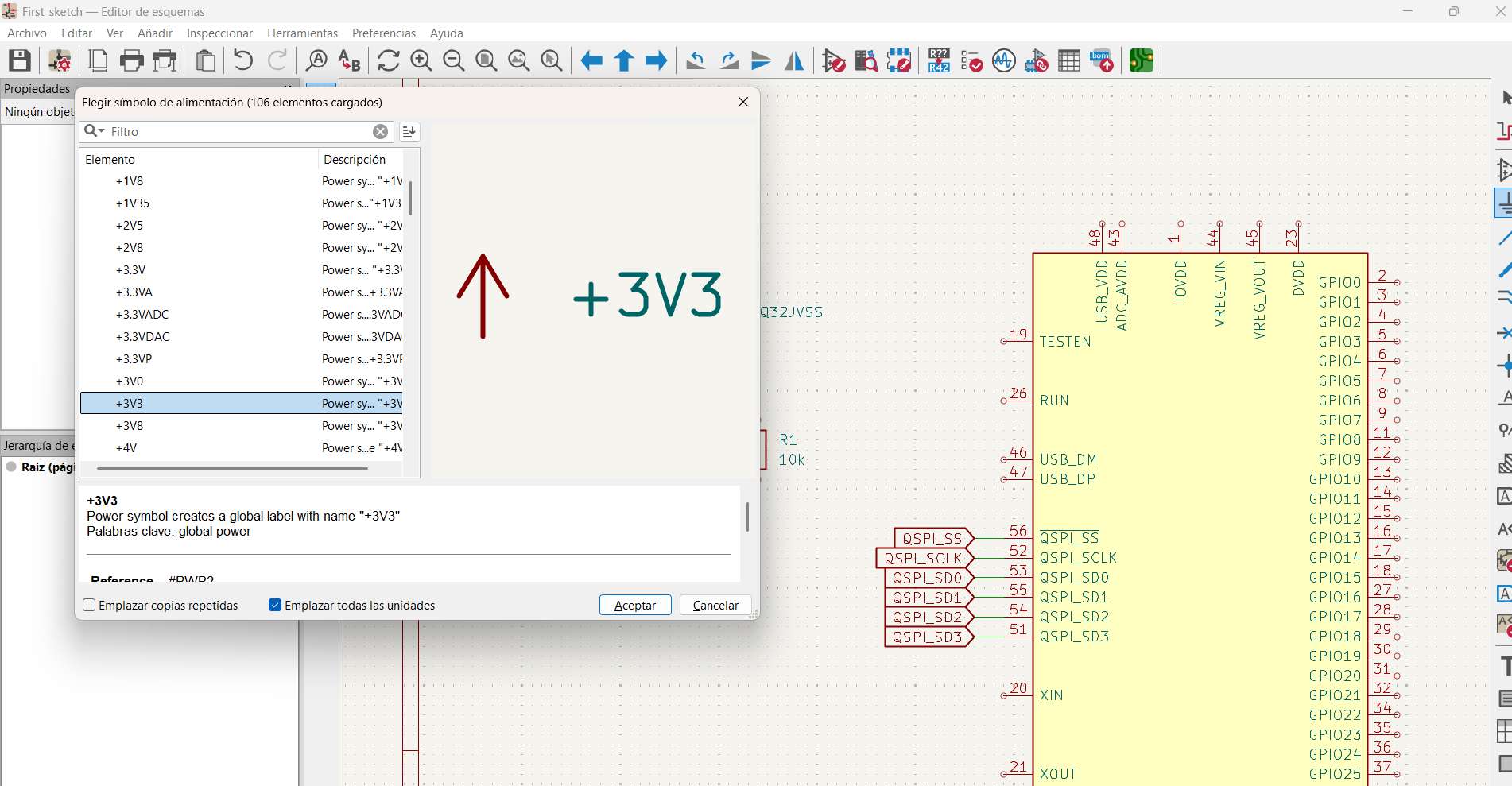Export the bill of materials
1512x786 pixels.
[x=1102, y=60]
